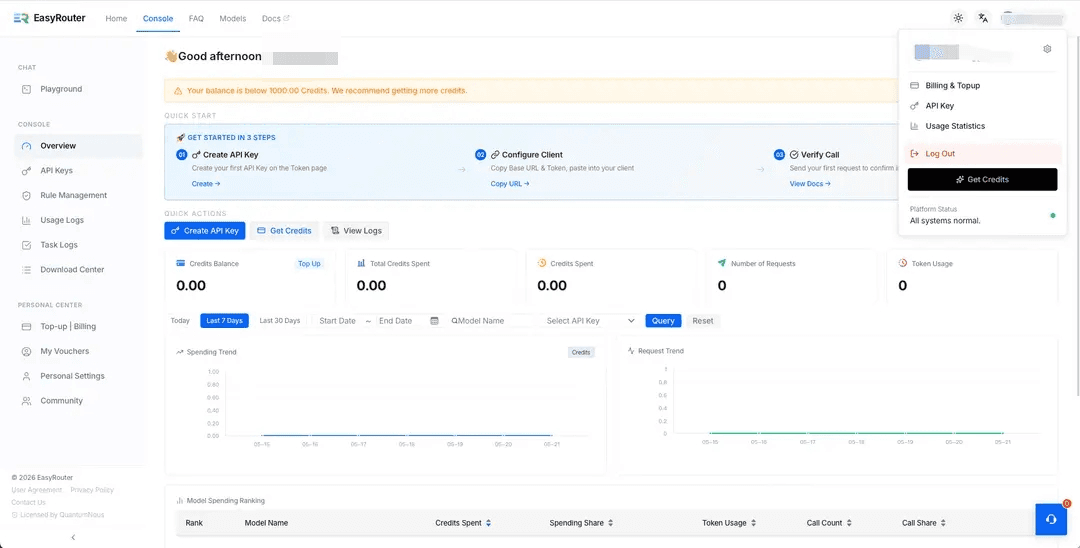This screenshot has height=548, width=1080.
Task: Click Top Up on Credits Balance card
Action: click(309, 264)
